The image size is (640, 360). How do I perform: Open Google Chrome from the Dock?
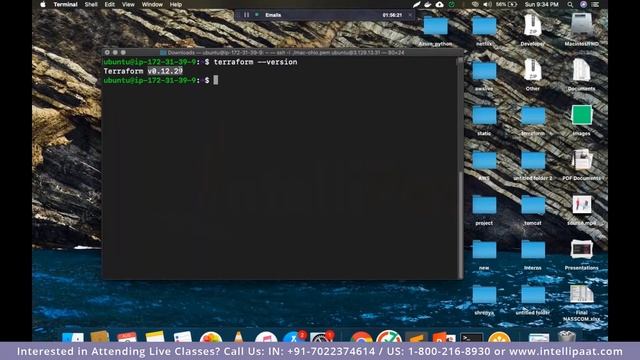pyautogui.click(x=361, y=337)
